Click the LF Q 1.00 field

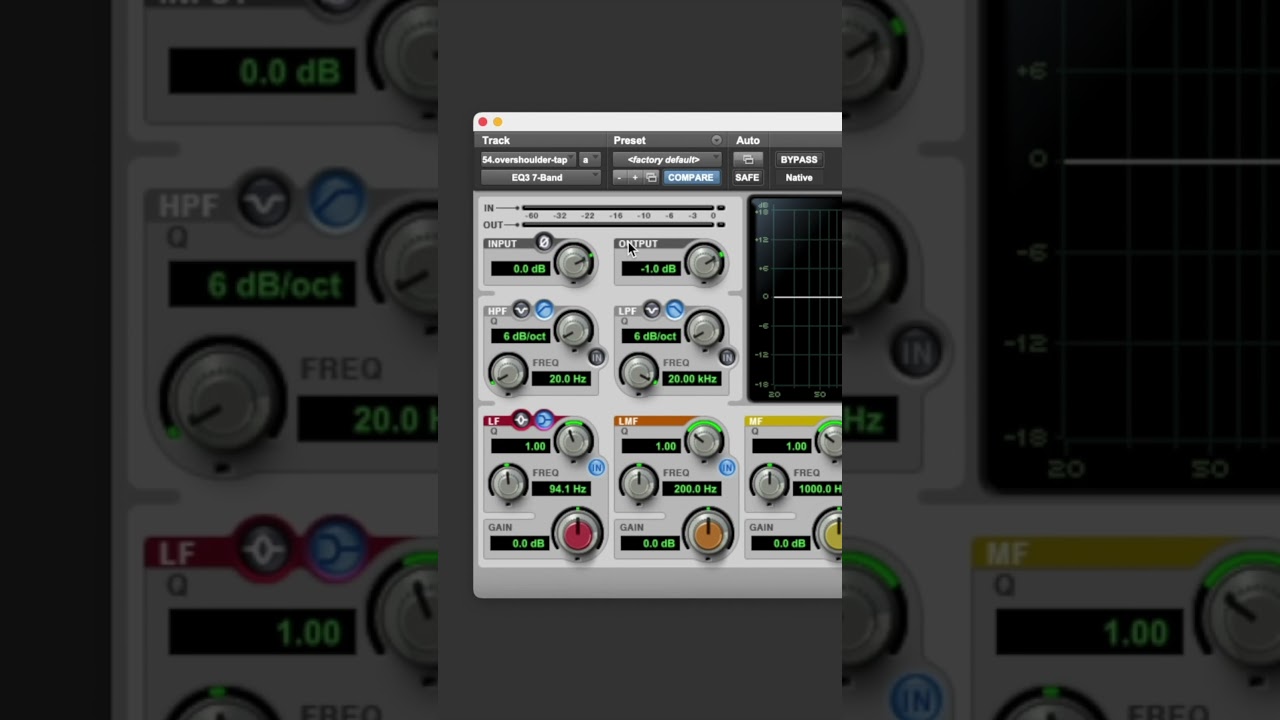pos(520,447)
